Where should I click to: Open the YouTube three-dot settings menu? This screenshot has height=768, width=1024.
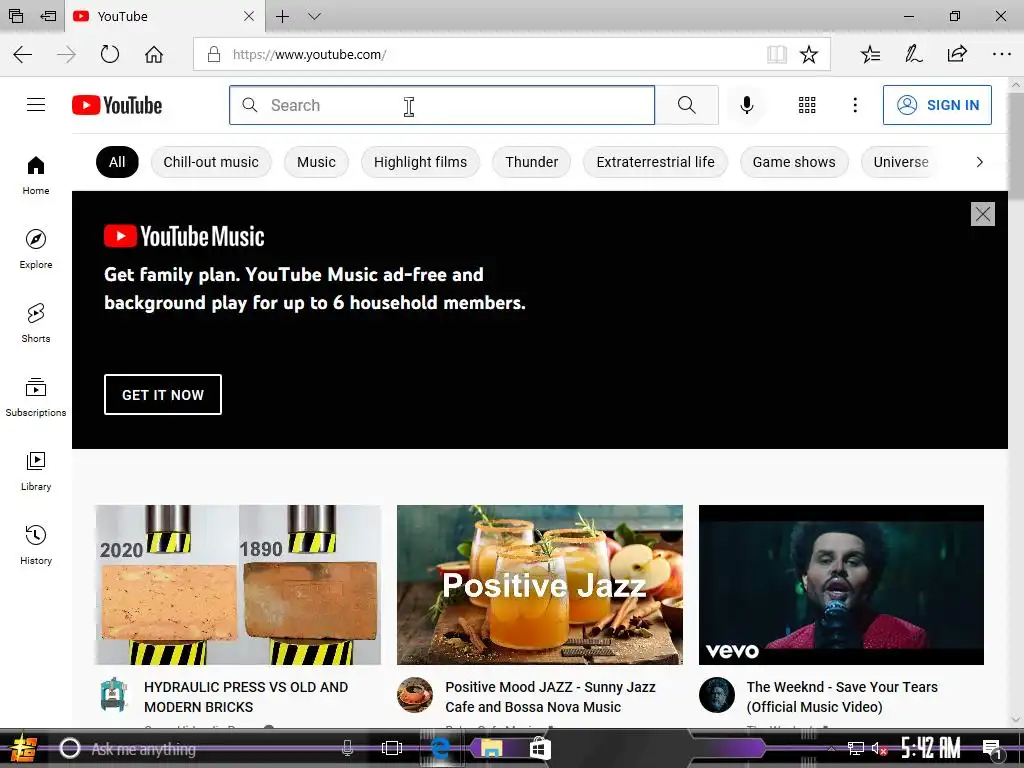tap(855, 104)
